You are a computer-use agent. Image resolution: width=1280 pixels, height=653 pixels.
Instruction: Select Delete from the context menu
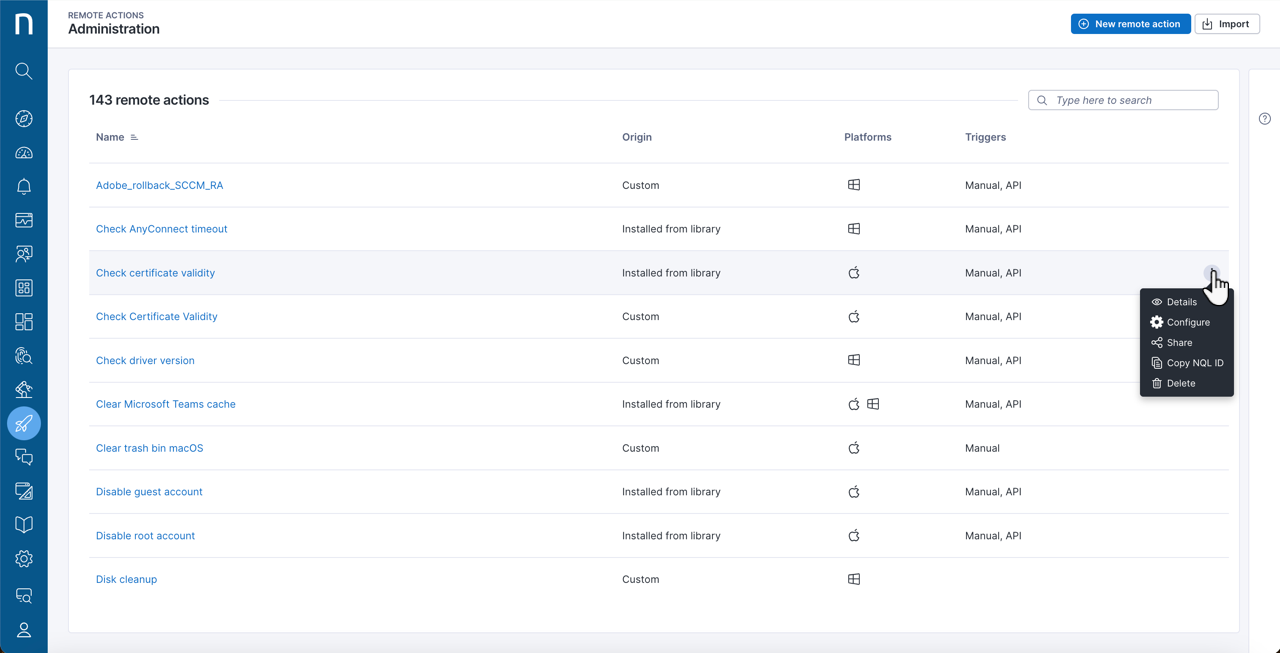pyautogui.click(x=1180, y=383)
